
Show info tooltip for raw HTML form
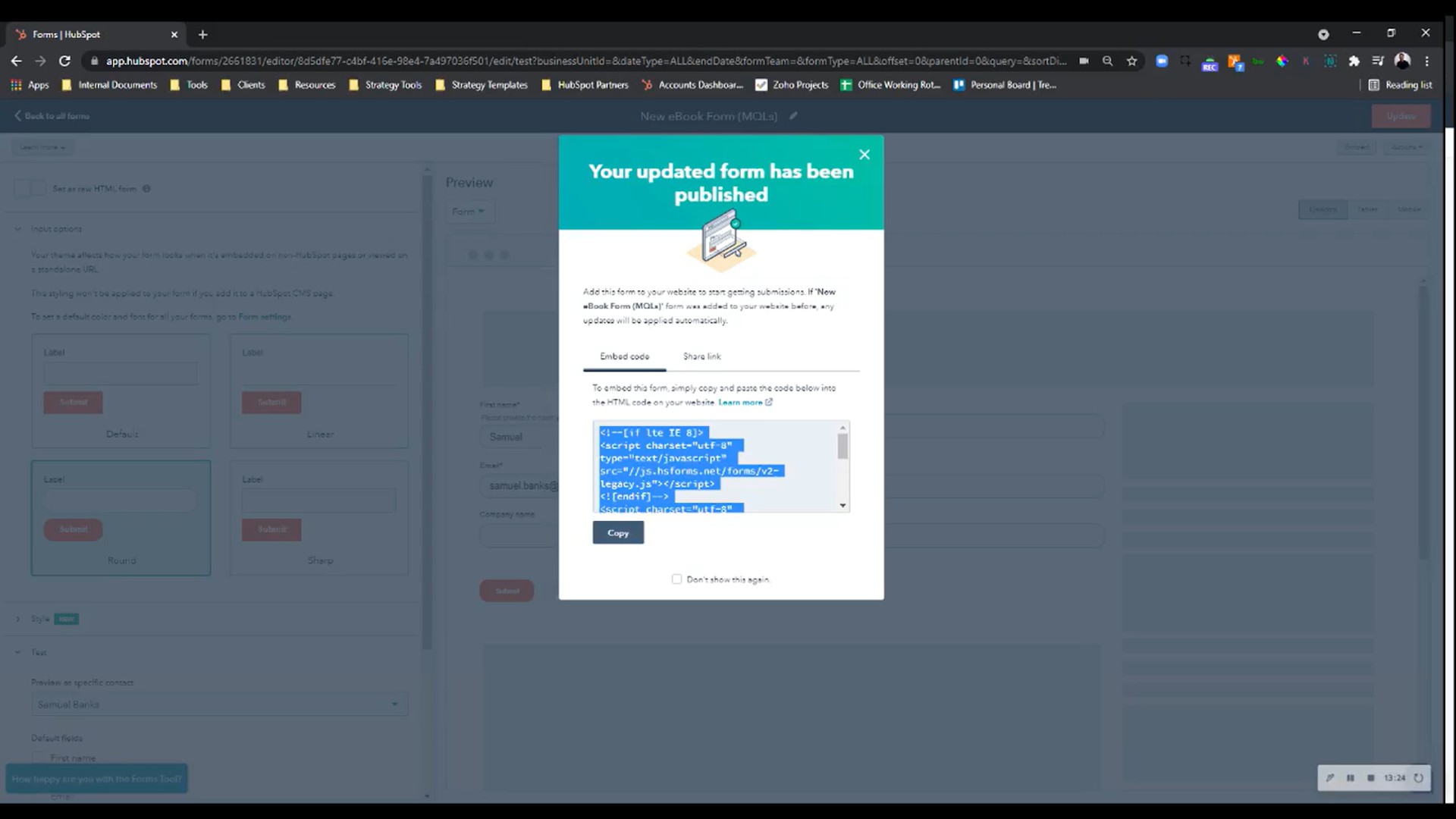coord(146,189)
